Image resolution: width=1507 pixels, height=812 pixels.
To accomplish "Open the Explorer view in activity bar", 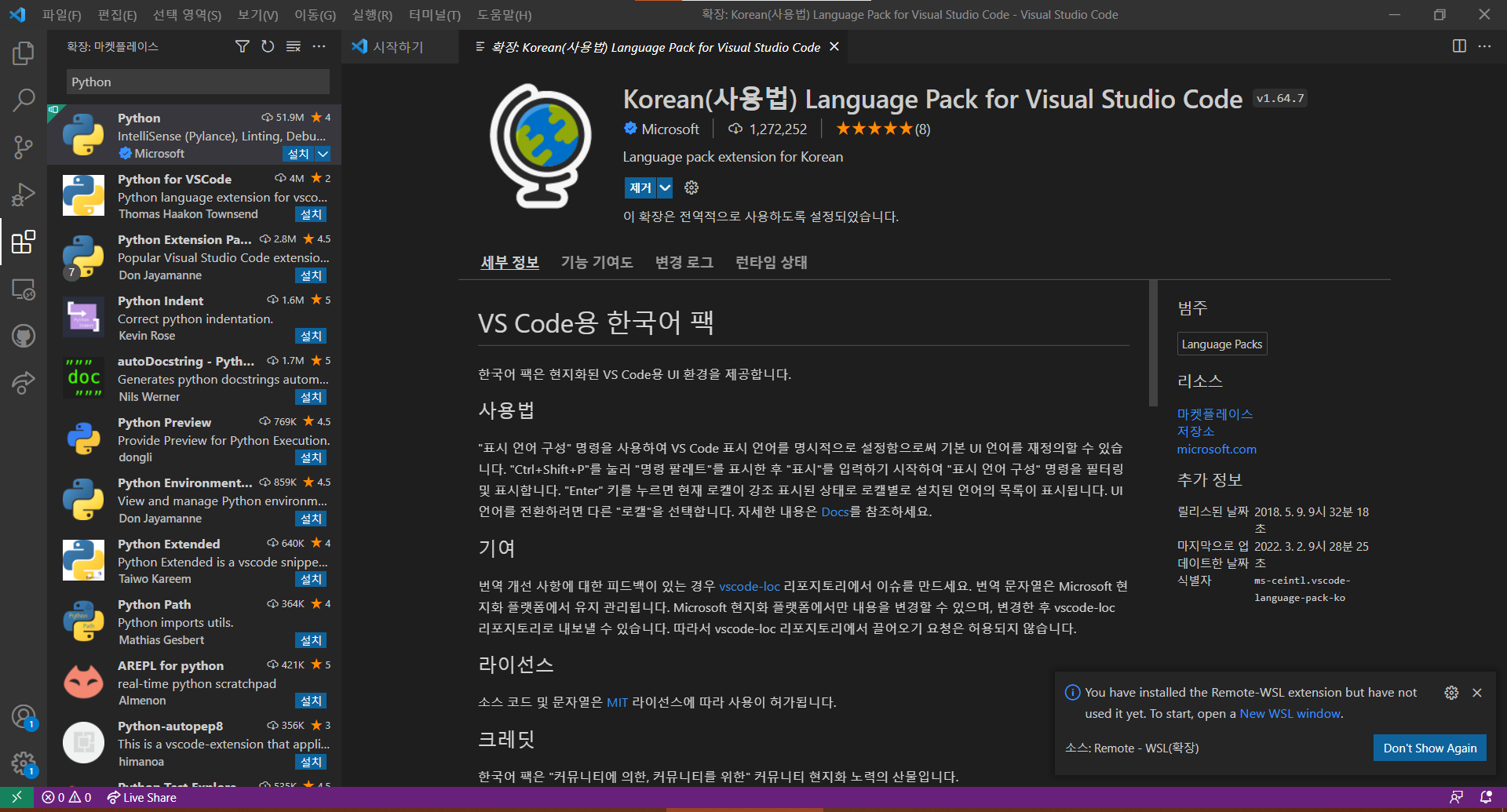I will coord(24,53).
